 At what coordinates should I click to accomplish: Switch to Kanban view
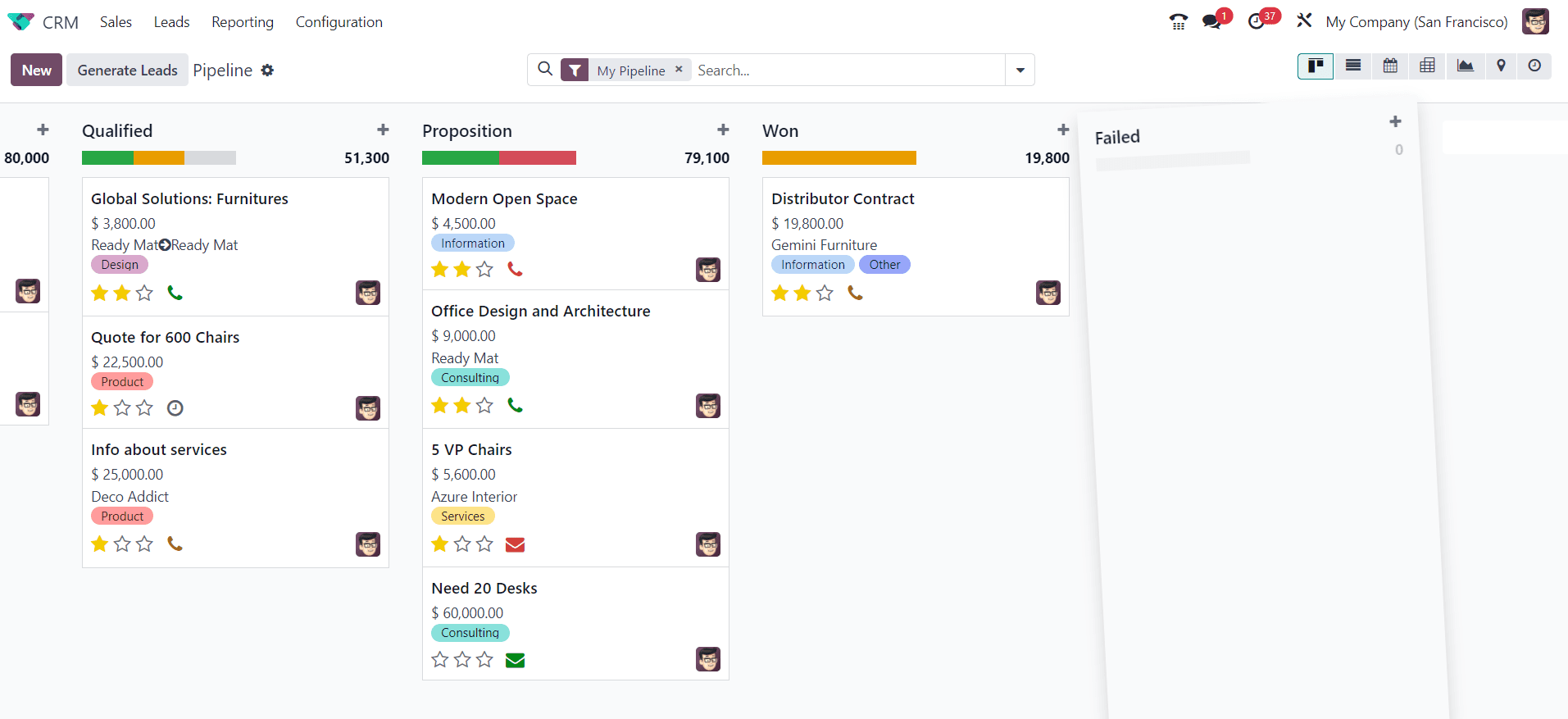pos(1316,66)
